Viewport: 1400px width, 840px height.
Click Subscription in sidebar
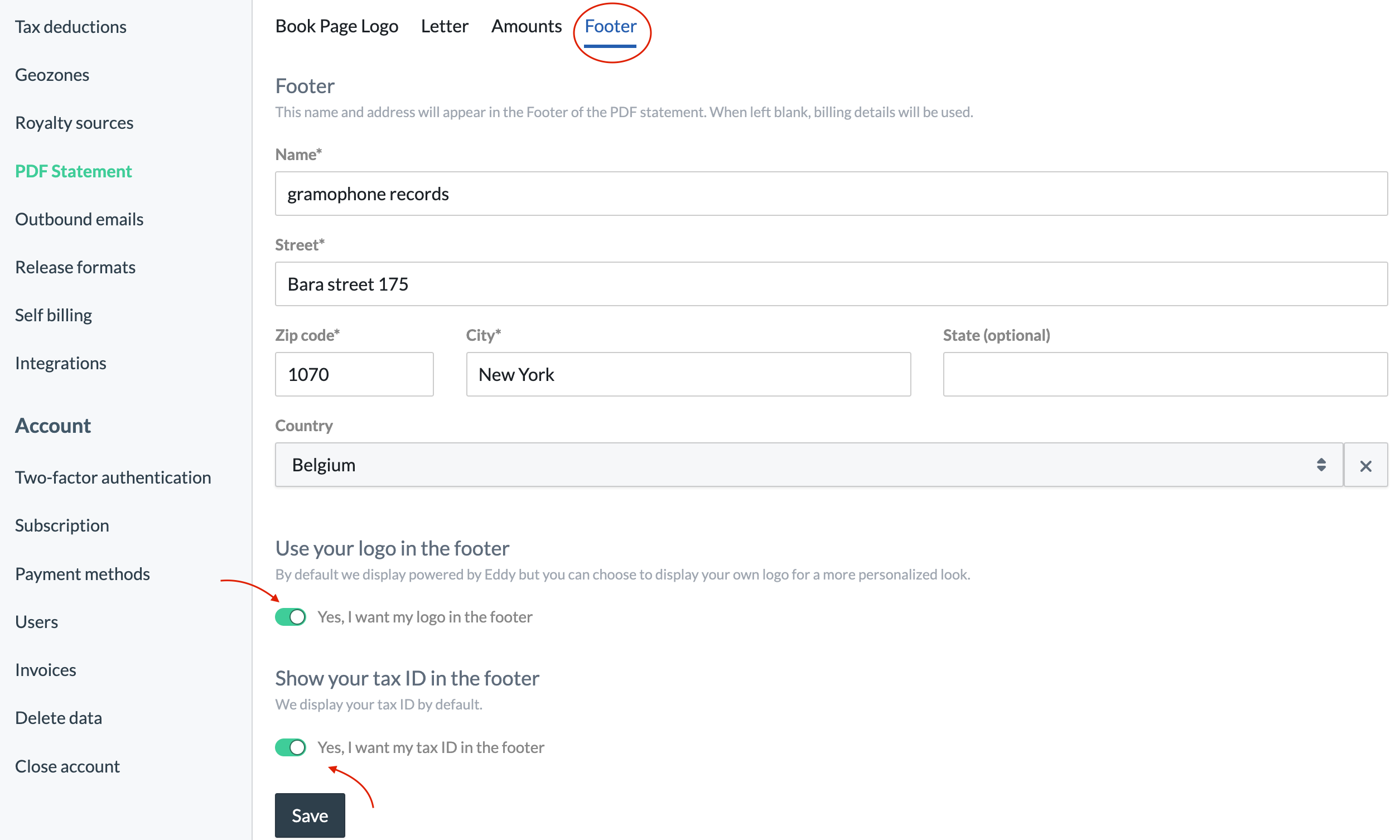pyautogui.click(x=62, y=525)
